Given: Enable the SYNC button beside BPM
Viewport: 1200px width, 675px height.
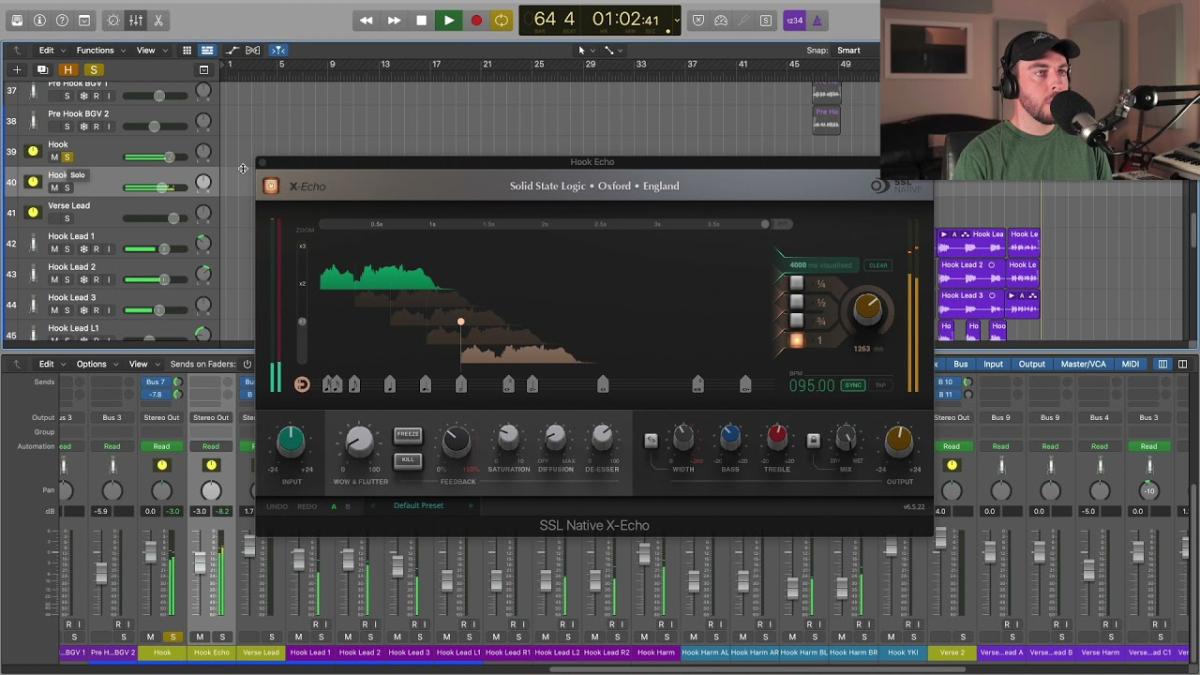Looking at the screenshot, I should click(x=852, y=385).
